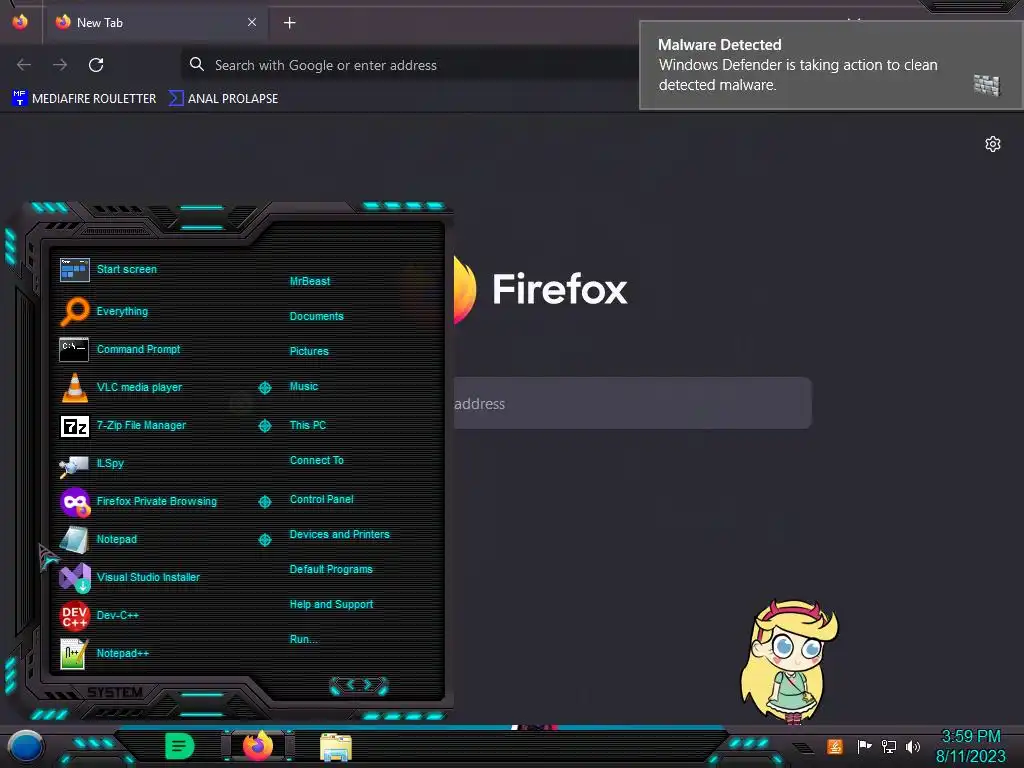Click the blue Start orb button
The image size is (1024, 768).
click(x=26, y=748)
